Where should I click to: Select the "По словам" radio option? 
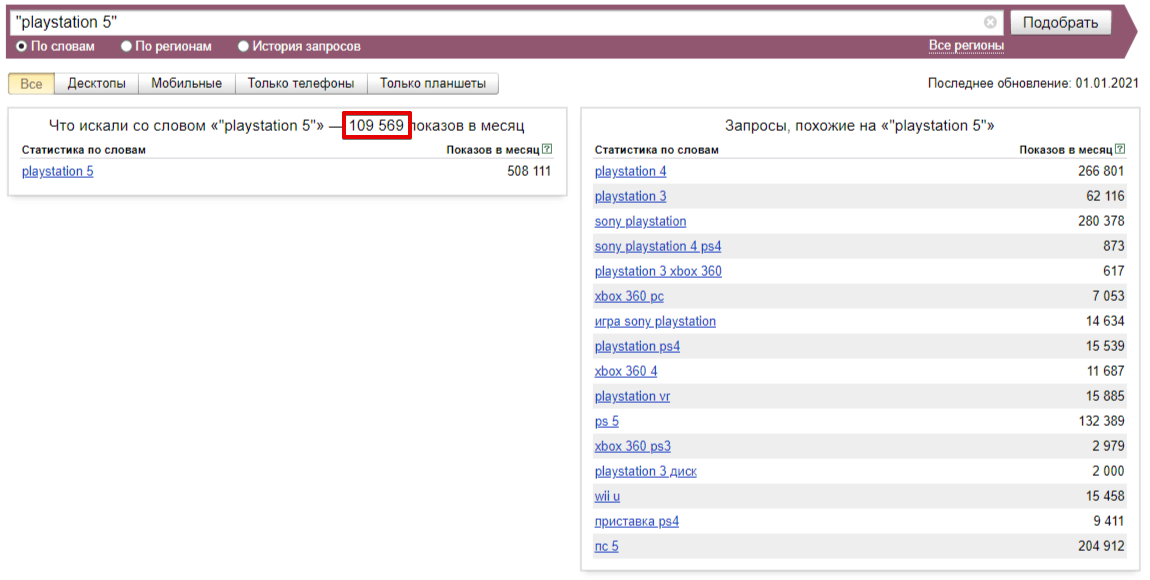coord(22,46)
